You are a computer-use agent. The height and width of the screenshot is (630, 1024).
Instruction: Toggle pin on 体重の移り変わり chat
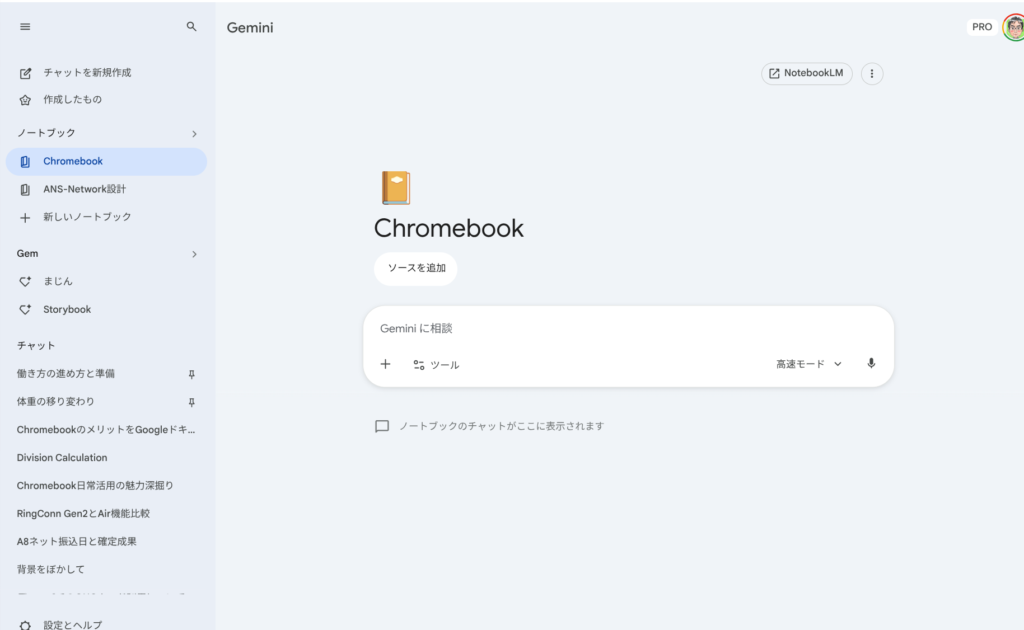[192, 402]
